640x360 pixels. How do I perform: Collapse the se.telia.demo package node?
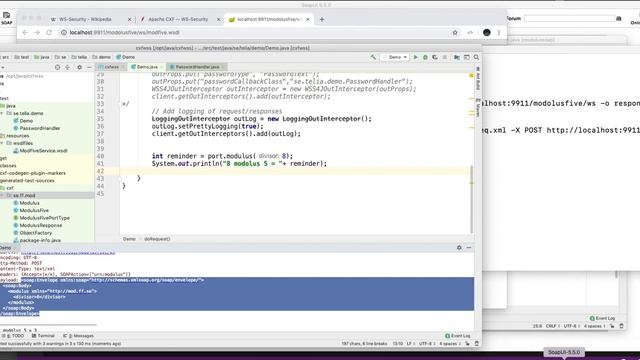[2, 113]
